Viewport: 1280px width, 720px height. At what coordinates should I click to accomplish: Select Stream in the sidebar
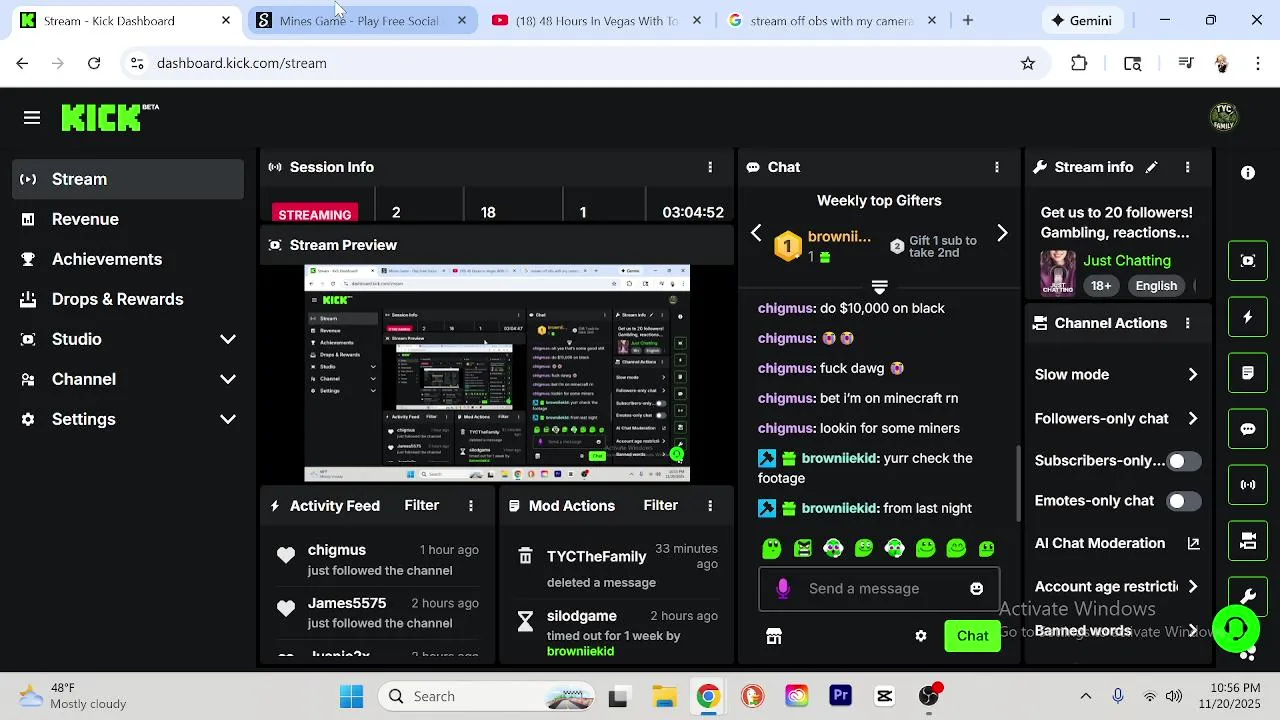point(128,179)
